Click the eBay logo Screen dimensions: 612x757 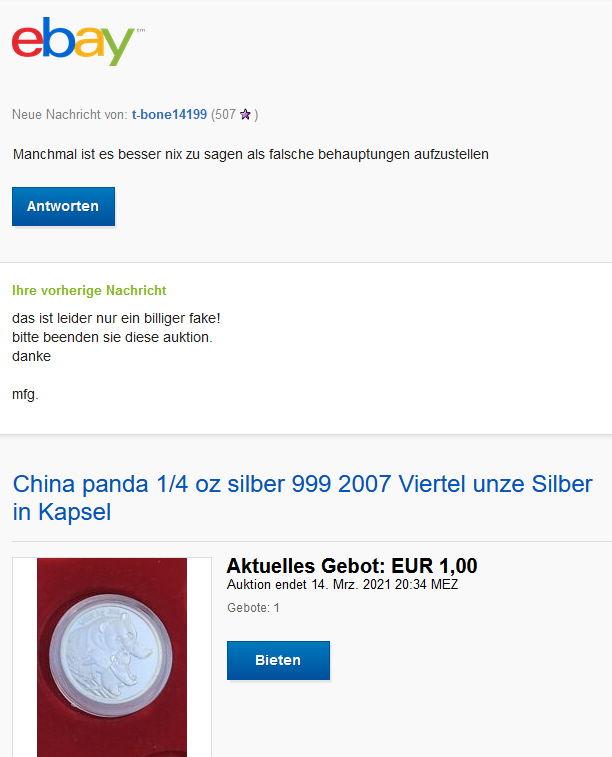click(x=73, y=42)
